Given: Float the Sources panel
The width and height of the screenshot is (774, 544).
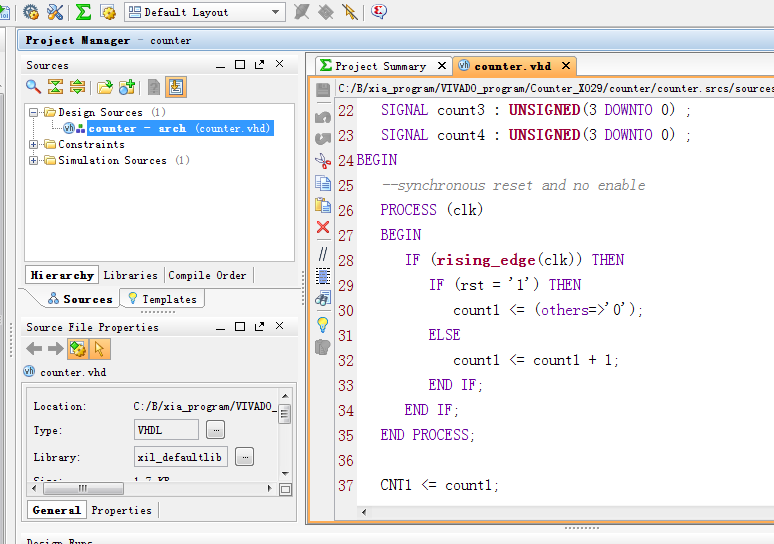Looking at the screenshot, I should 259,65.
